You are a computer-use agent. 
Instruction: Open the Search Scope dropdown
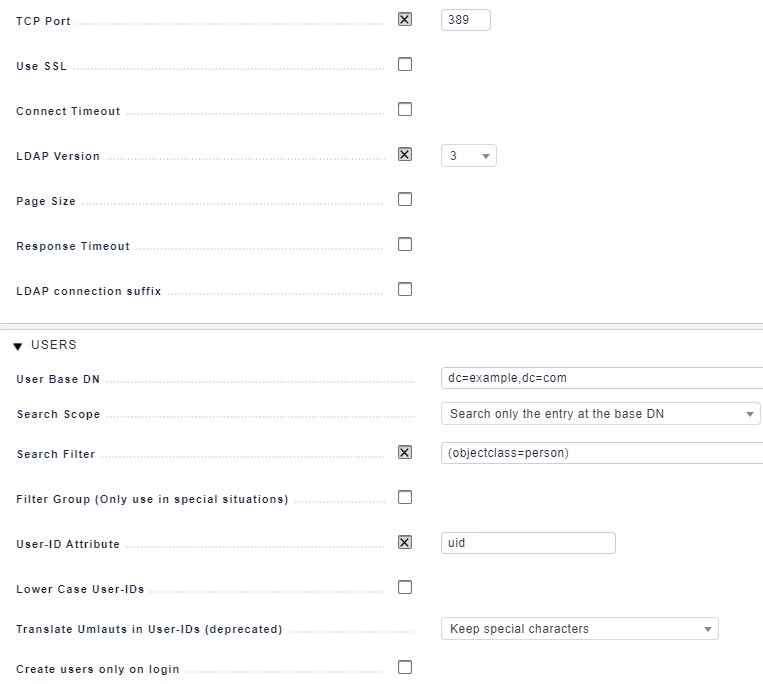[600, 414]
